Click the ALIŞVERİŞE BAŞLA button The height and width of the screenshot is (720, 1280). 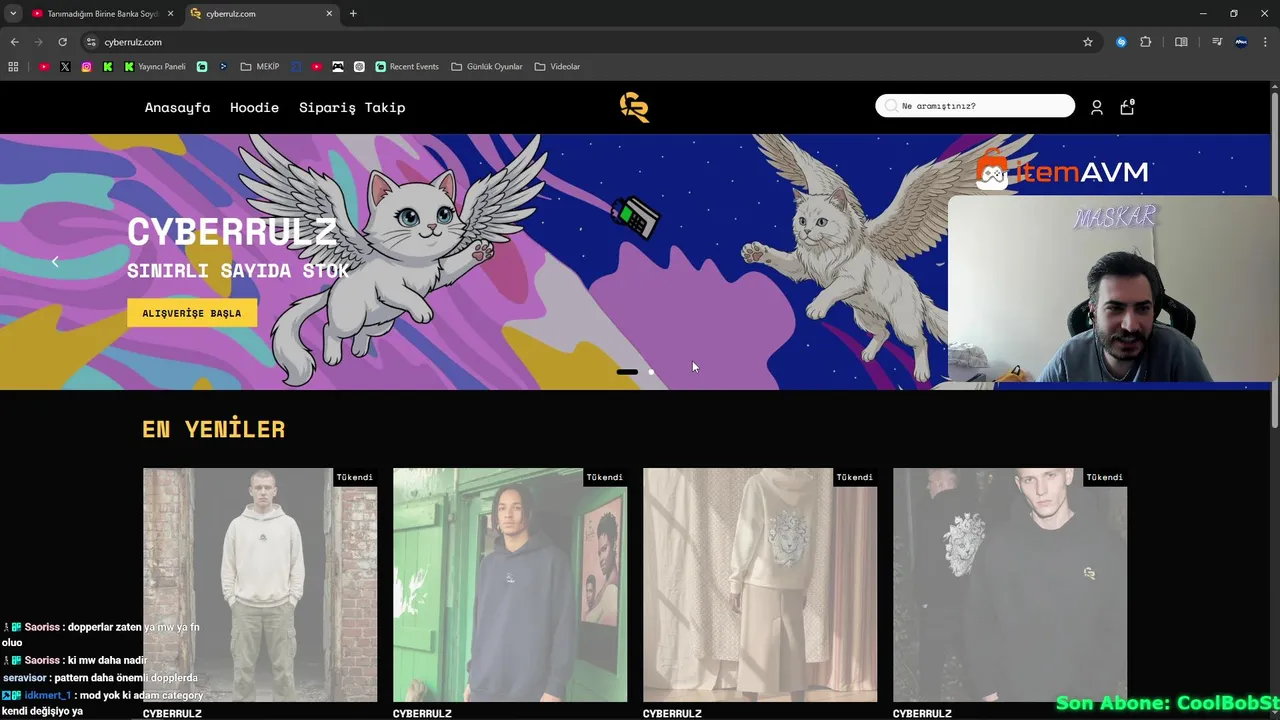pos(192,313)
